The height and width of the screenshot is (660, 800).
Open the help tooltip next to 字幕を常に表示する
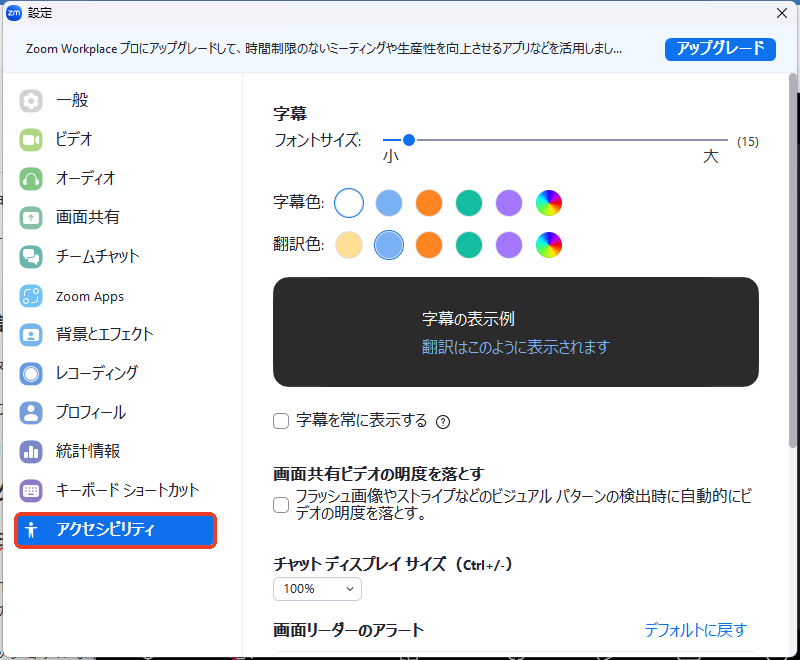[443, 421]
